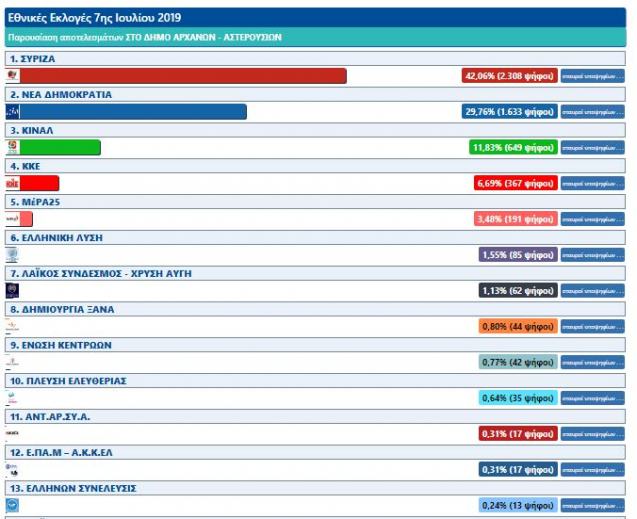Viewport: 637px width, 519px height.
Task: Click the '8. ΔΗΜΙΟΥΡΓΙΑ ΞΑΝΑ' row header
Action: 315,309
